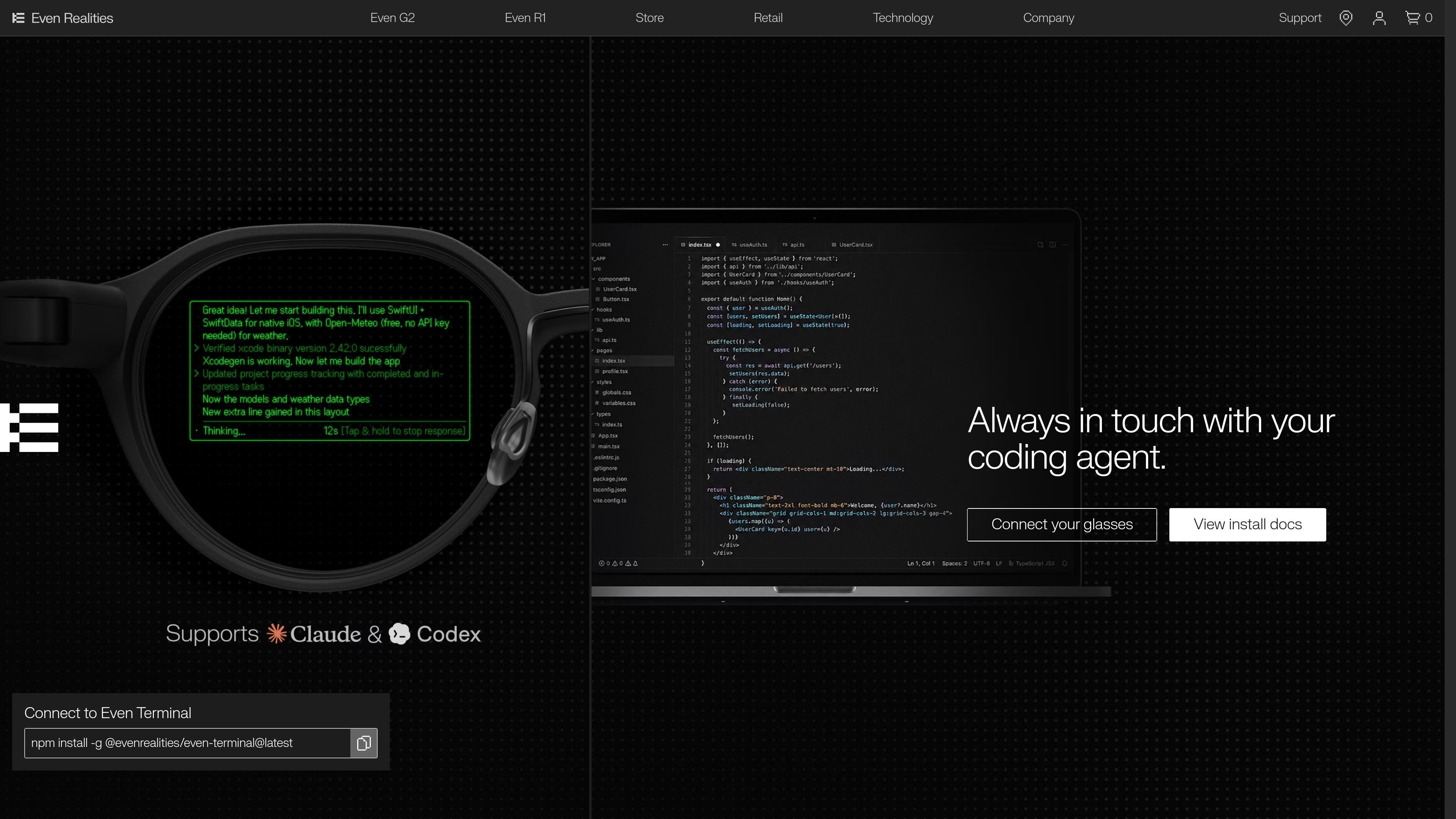Select the api.ts tab in laptop editor
This screenshot has height=819, width=1456.
pos(793,245)
